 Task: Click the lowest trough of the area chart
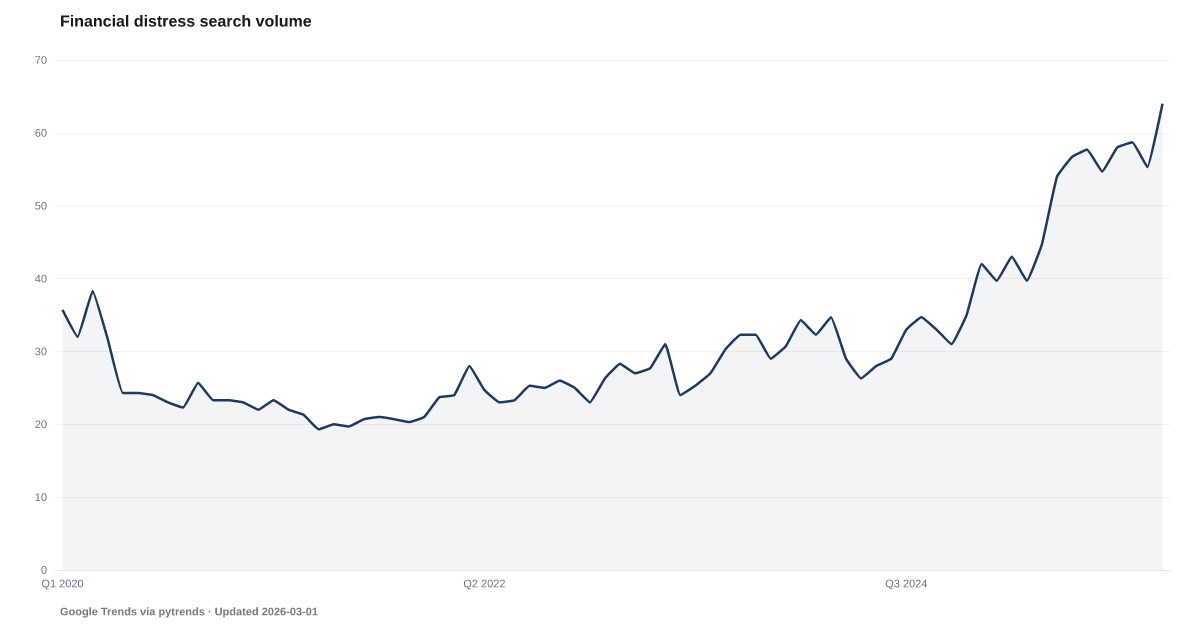coord(319,427)
